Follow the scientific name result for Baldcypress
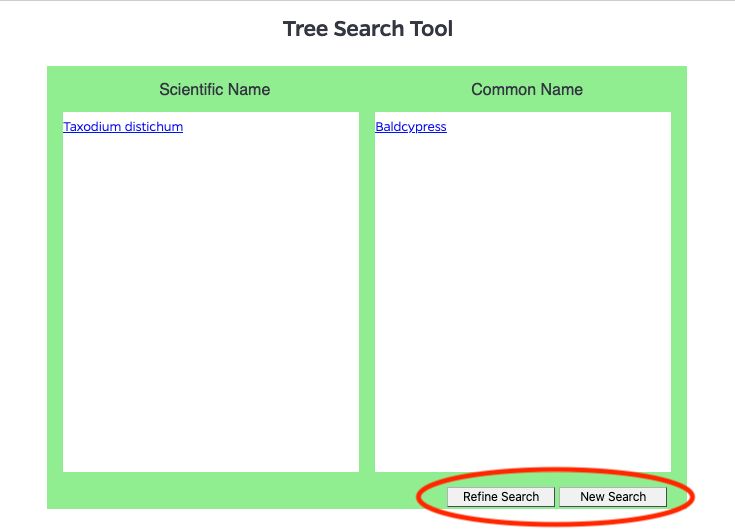 point(123,127)
